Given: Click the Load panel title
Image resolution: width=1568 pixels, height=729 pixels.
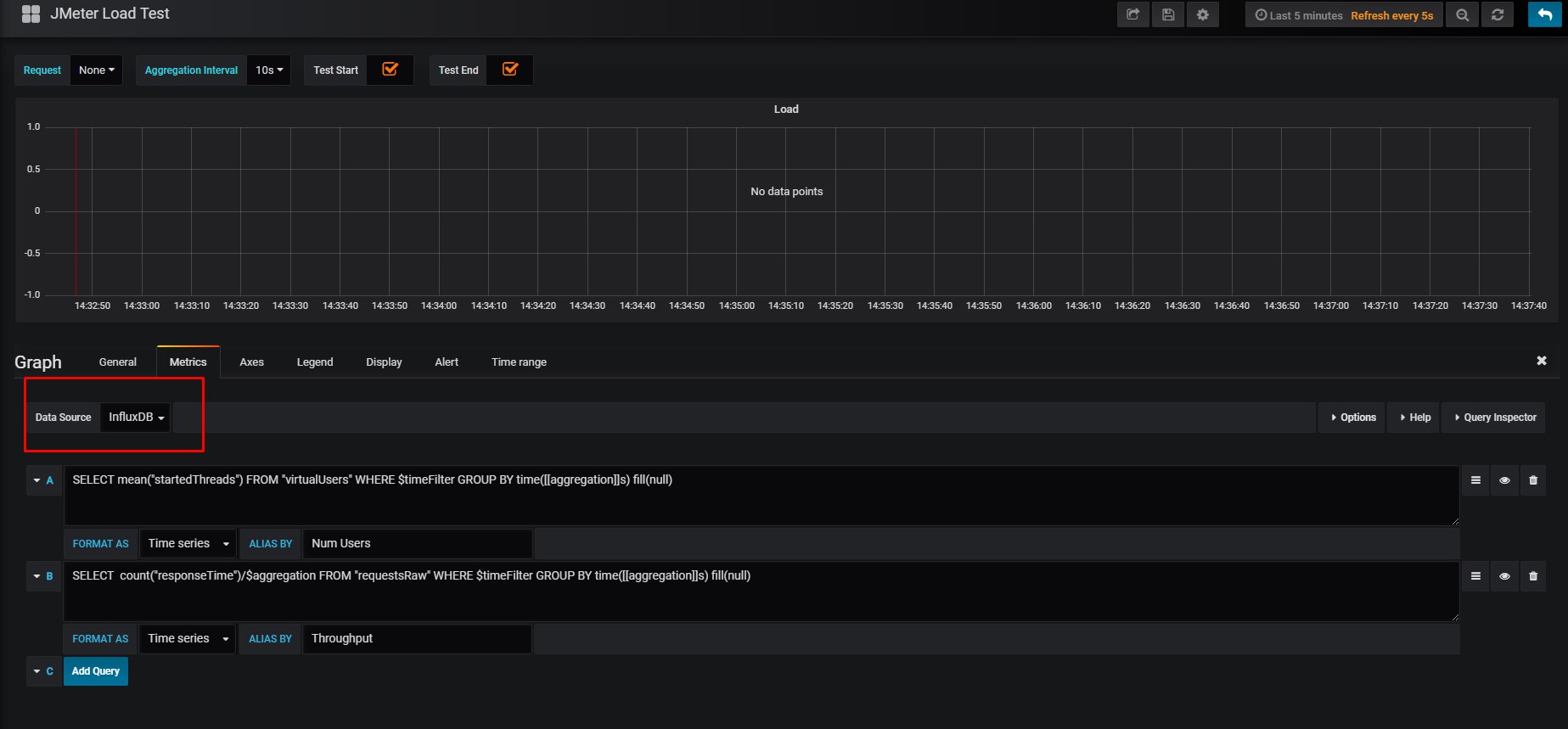Looking at the screenshot, I should [x=786, y=109].
